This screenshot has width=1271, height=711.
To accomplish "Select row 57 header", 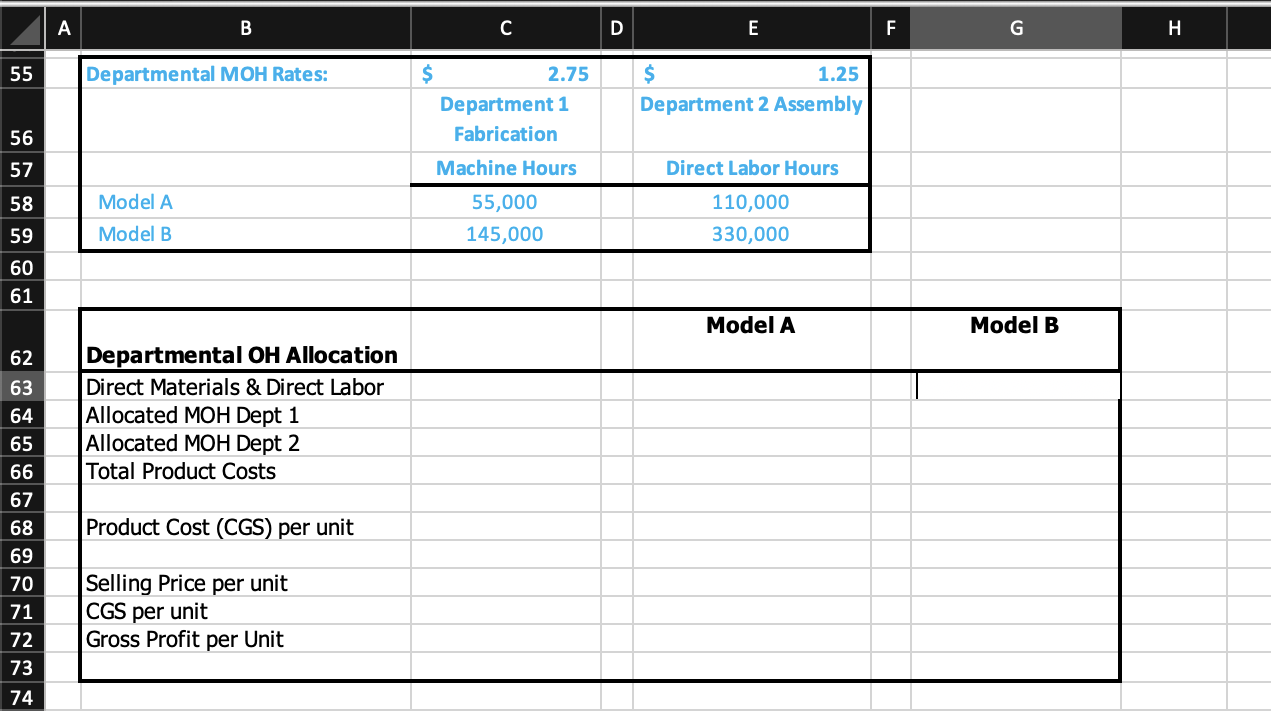I will (x=23, y=169).
